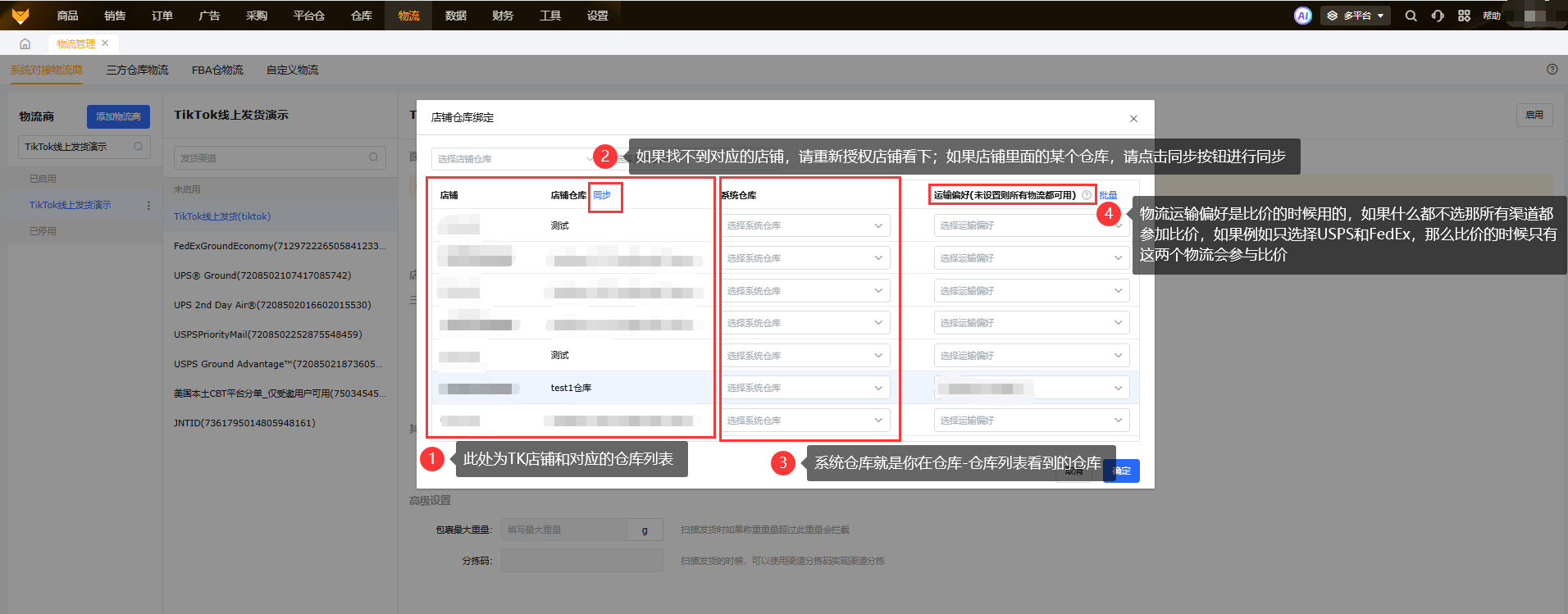Click the page help question-mark icon
1568x614 pixels.
[x=1552, y=70]
